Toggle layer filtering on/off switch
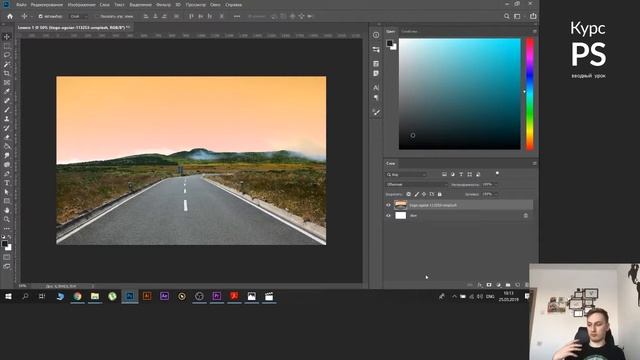 (x=497, y=173)
